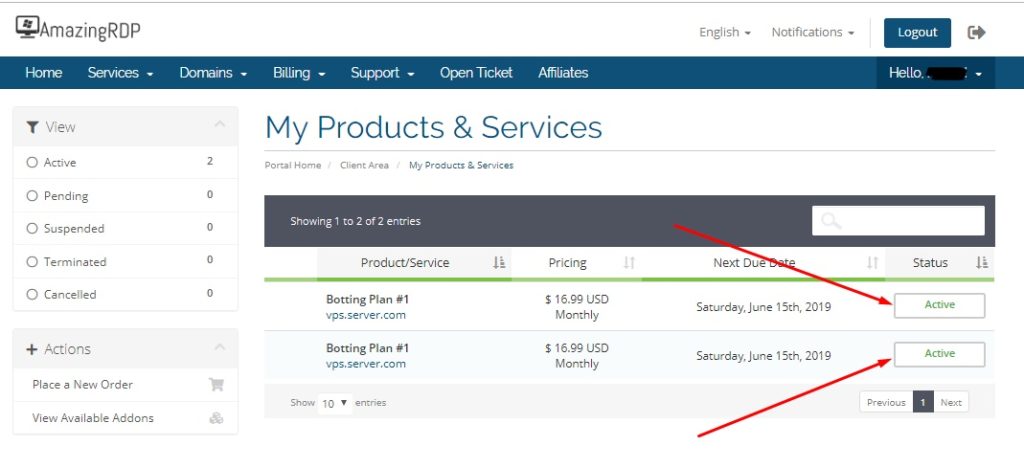Open the English language dropdown
The image size is (1024, 468).
[725, 32]
